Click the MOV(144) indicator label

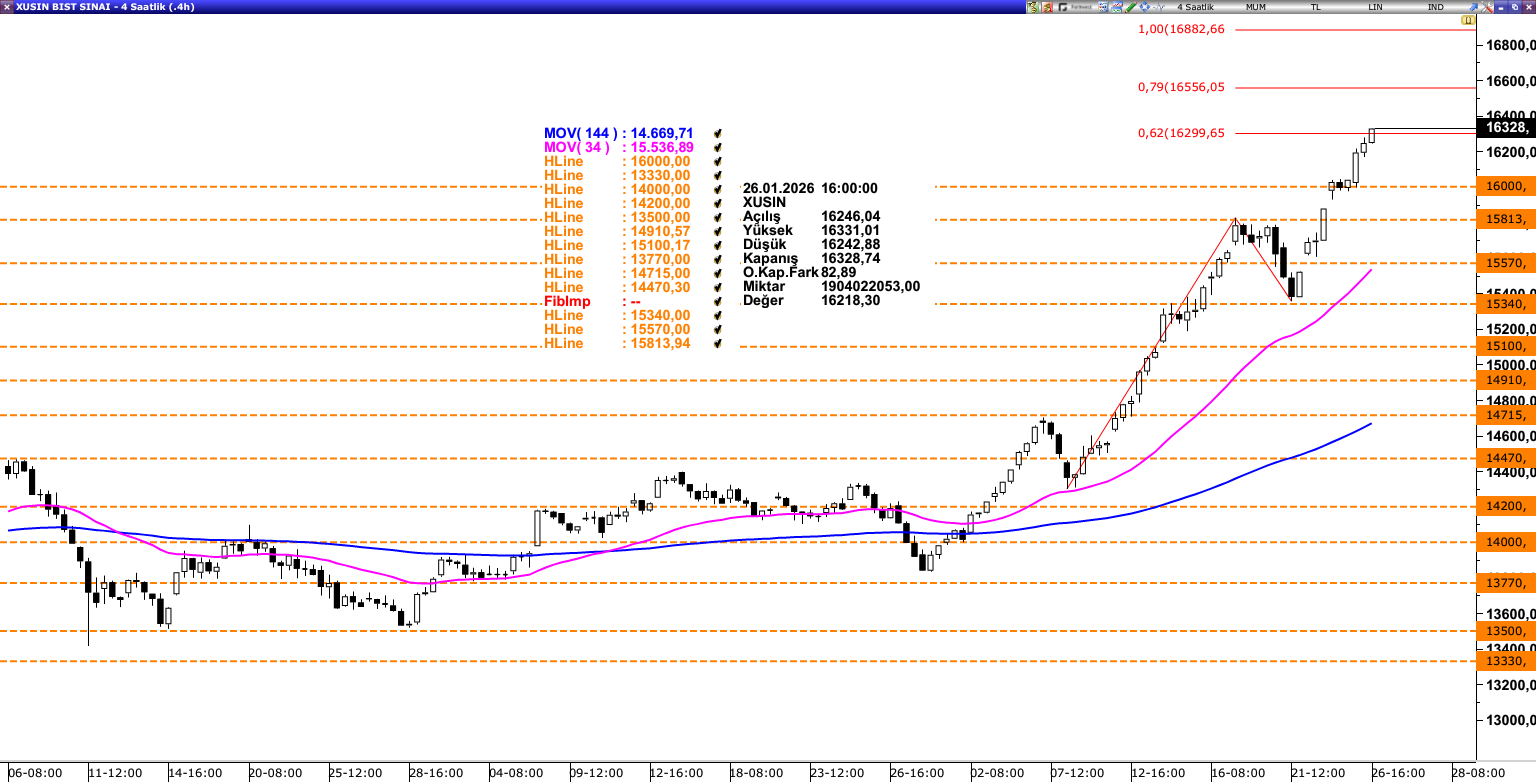pos(580,133)
